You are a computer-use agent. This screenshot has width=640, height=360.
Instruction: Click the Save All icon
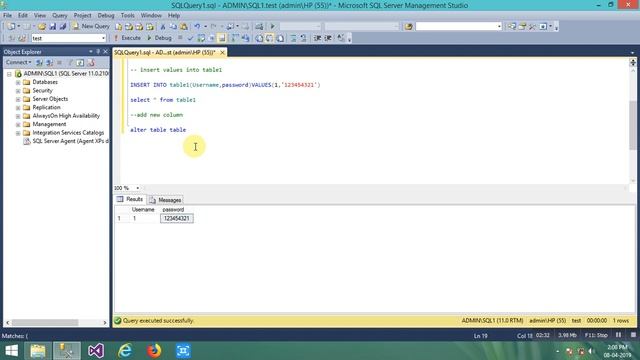tap(63, 26)
